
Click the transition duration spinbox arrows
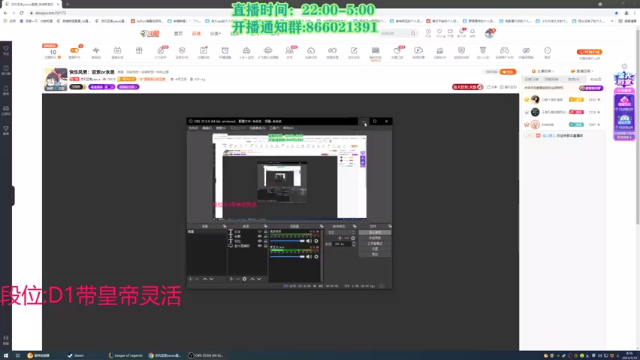tap(353, 244)
